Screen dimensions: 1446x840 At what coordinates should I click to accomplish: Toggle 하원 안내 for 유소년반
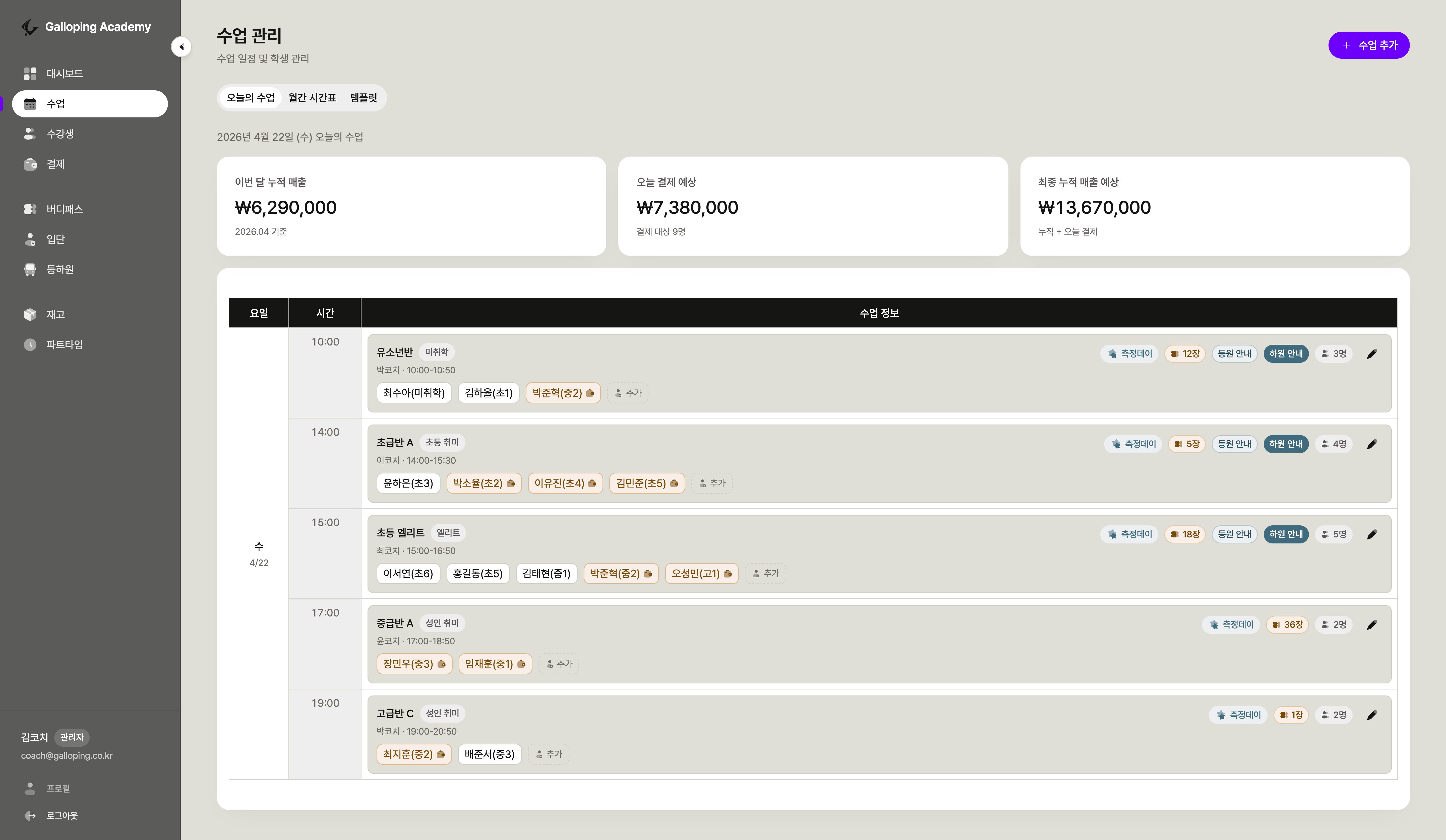pyautogui.click(x=1286, y=354)
